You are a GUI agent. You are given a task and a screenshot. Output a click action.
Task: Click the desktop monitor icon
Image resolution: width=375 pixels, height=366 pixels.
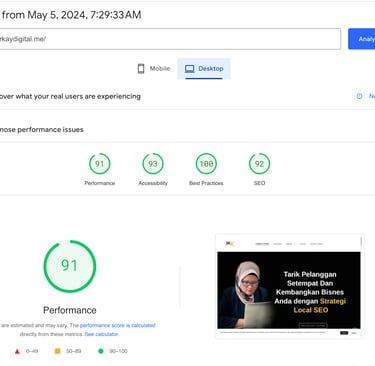(190, 69)
